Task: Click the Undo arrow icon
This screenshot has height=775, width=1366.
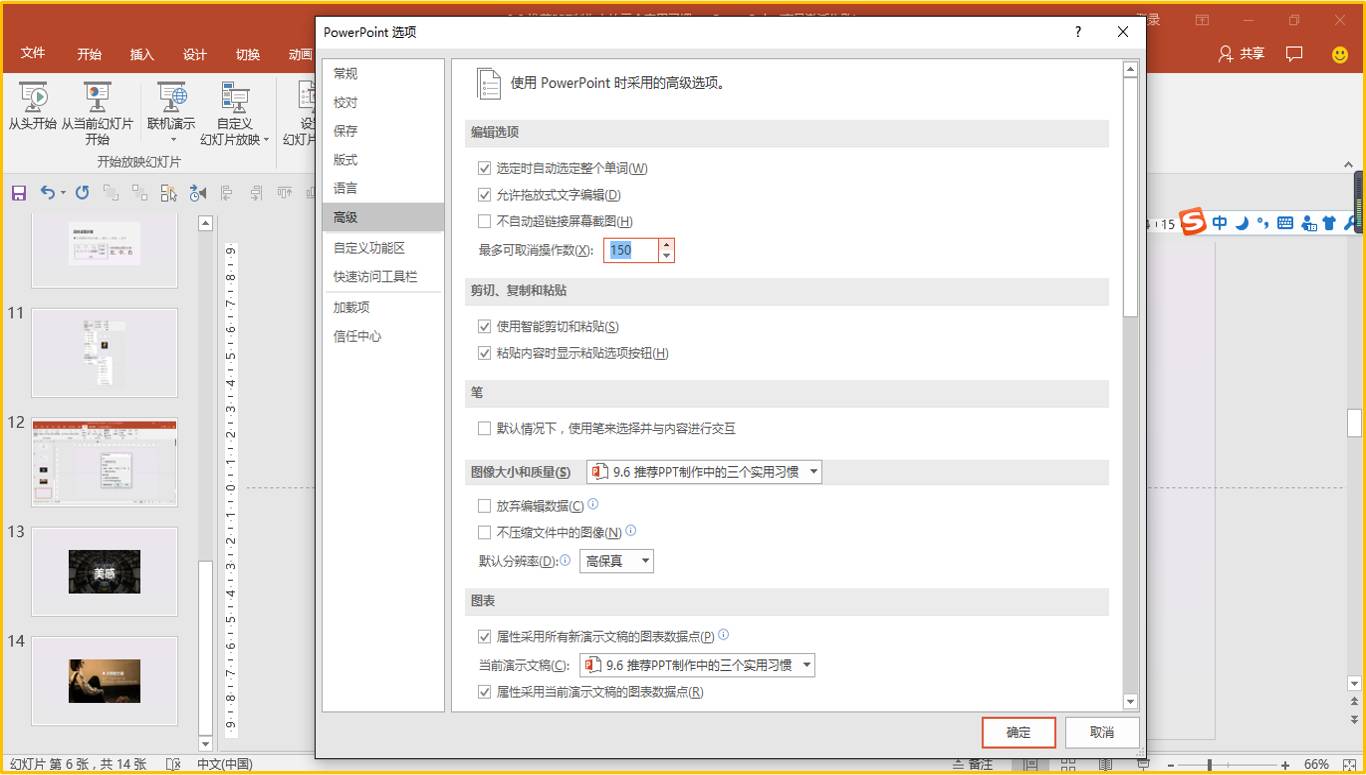Action: 47,193
